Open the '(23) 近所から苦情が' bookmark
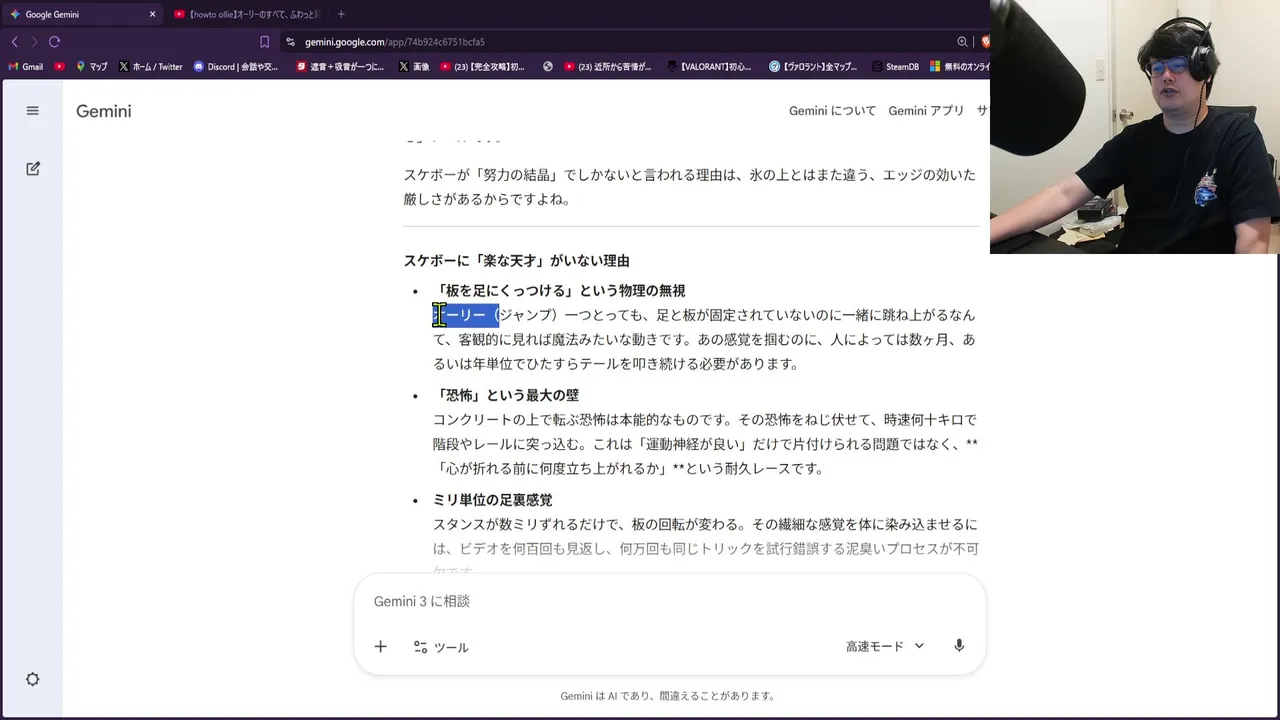The width and height of the screenshot is (1280, 720). [x=607, y=67]
